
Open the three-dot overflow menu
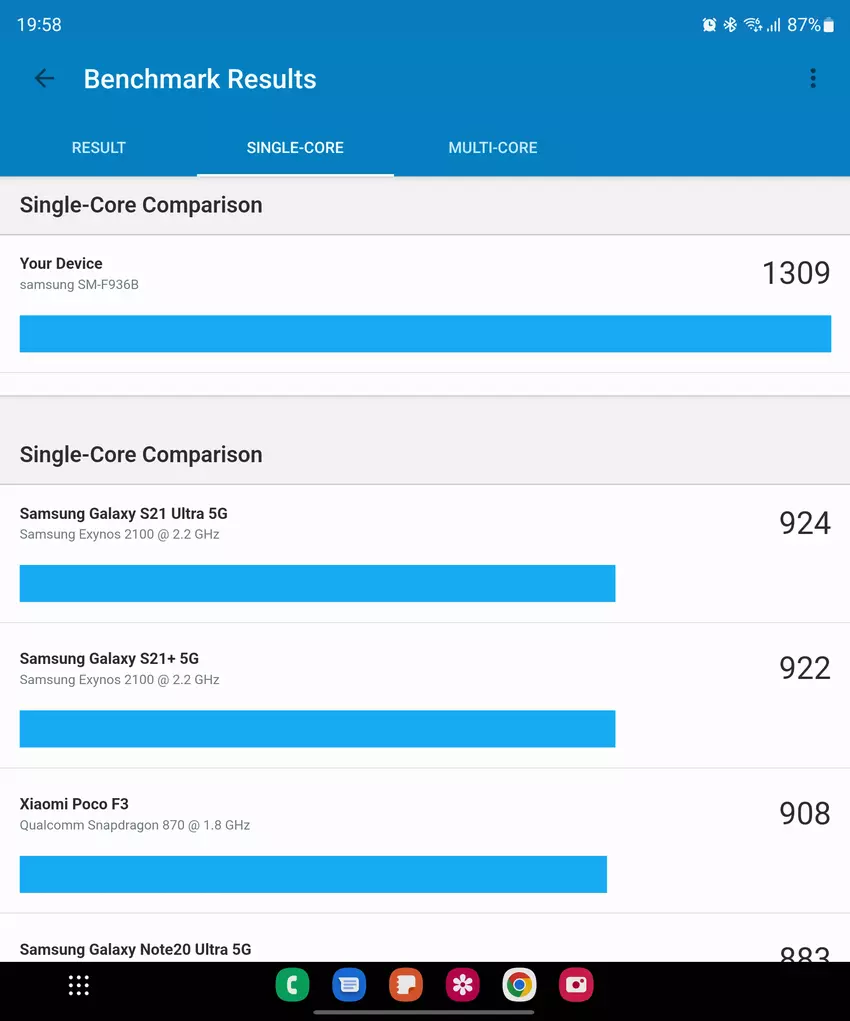pyautogui.click(x=813, y=78)
